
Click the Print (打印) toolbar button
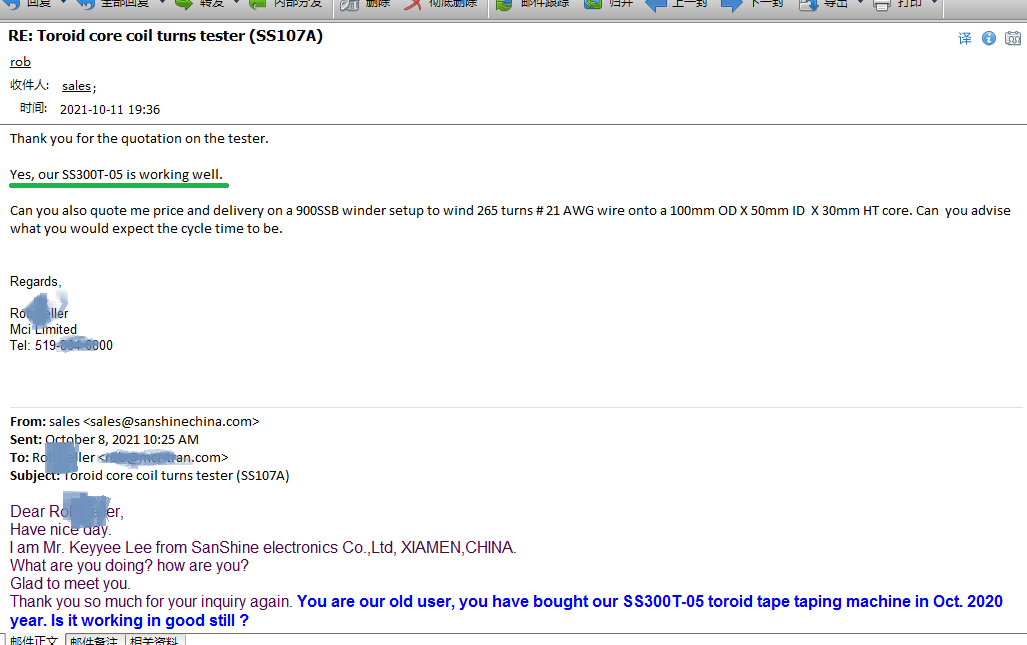click(897, 4)
